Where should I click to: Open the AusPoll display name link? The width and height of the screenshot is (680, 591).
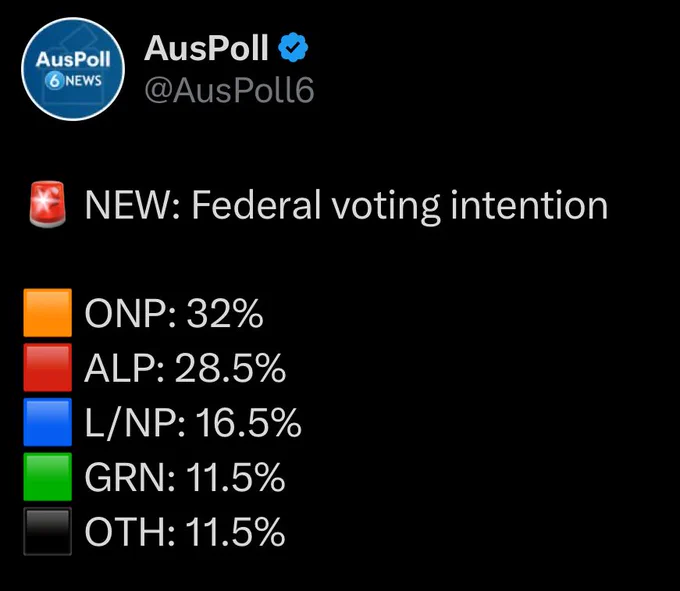coord(206,48)
